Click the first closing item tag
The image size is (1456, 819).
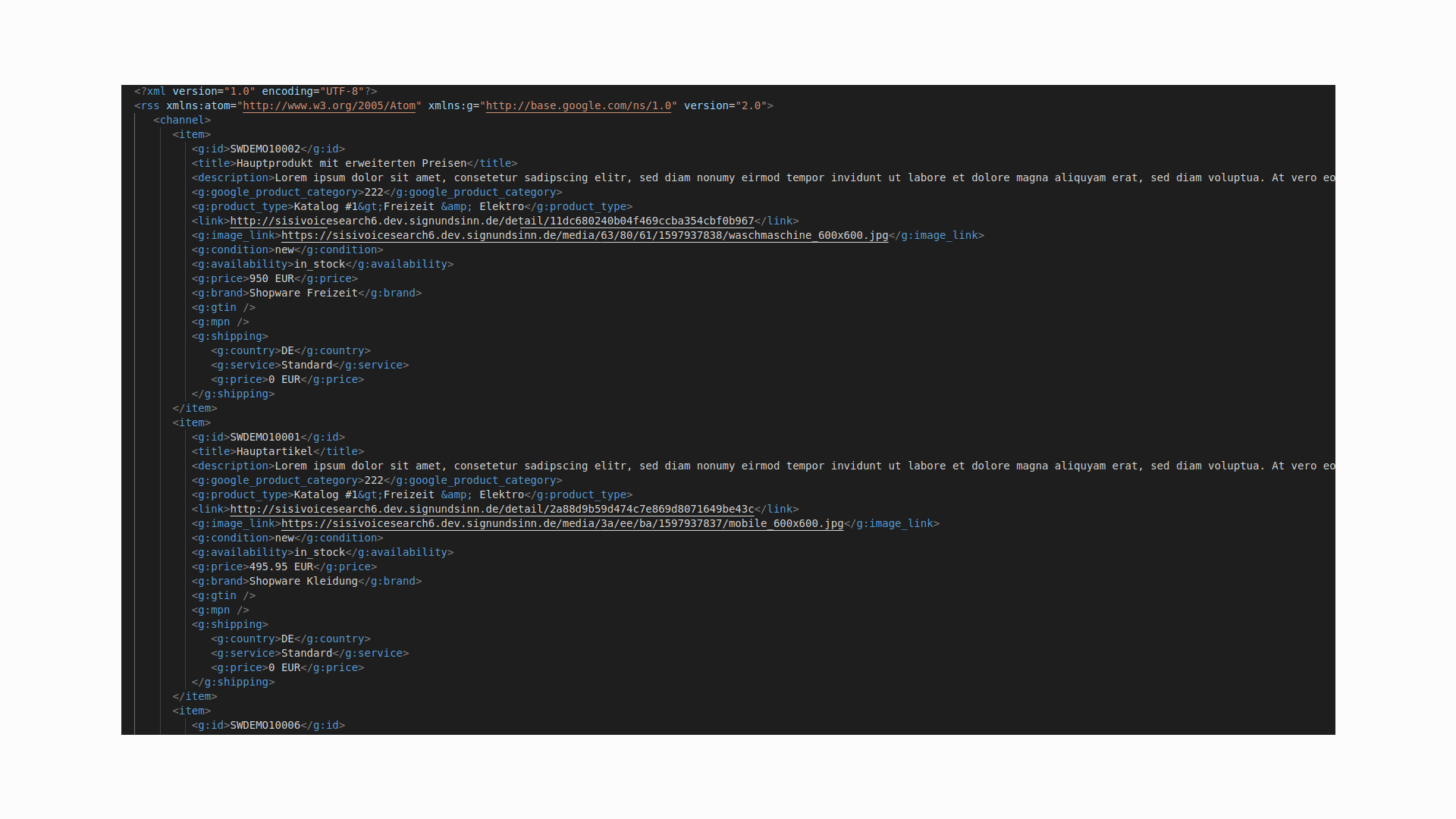195,408
